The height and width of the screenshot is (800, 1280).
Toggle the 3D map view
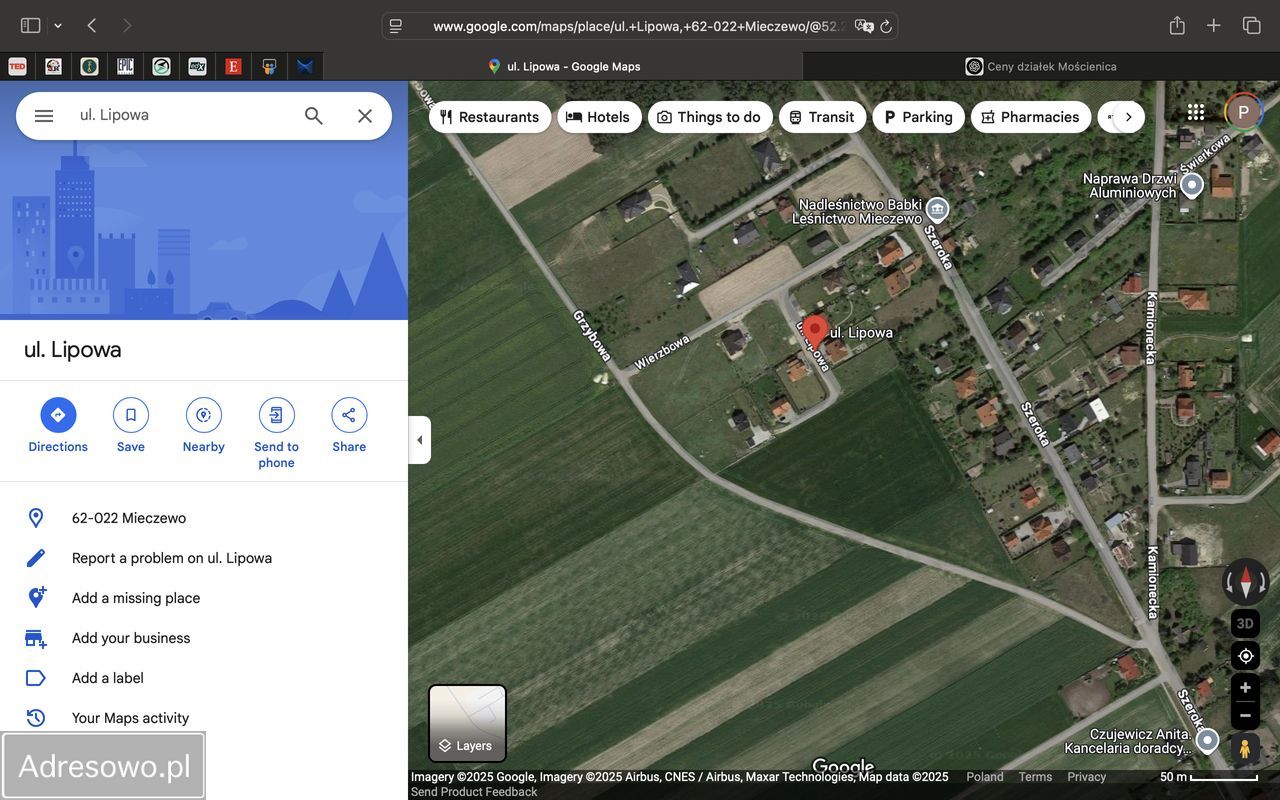pos(1245,623)
